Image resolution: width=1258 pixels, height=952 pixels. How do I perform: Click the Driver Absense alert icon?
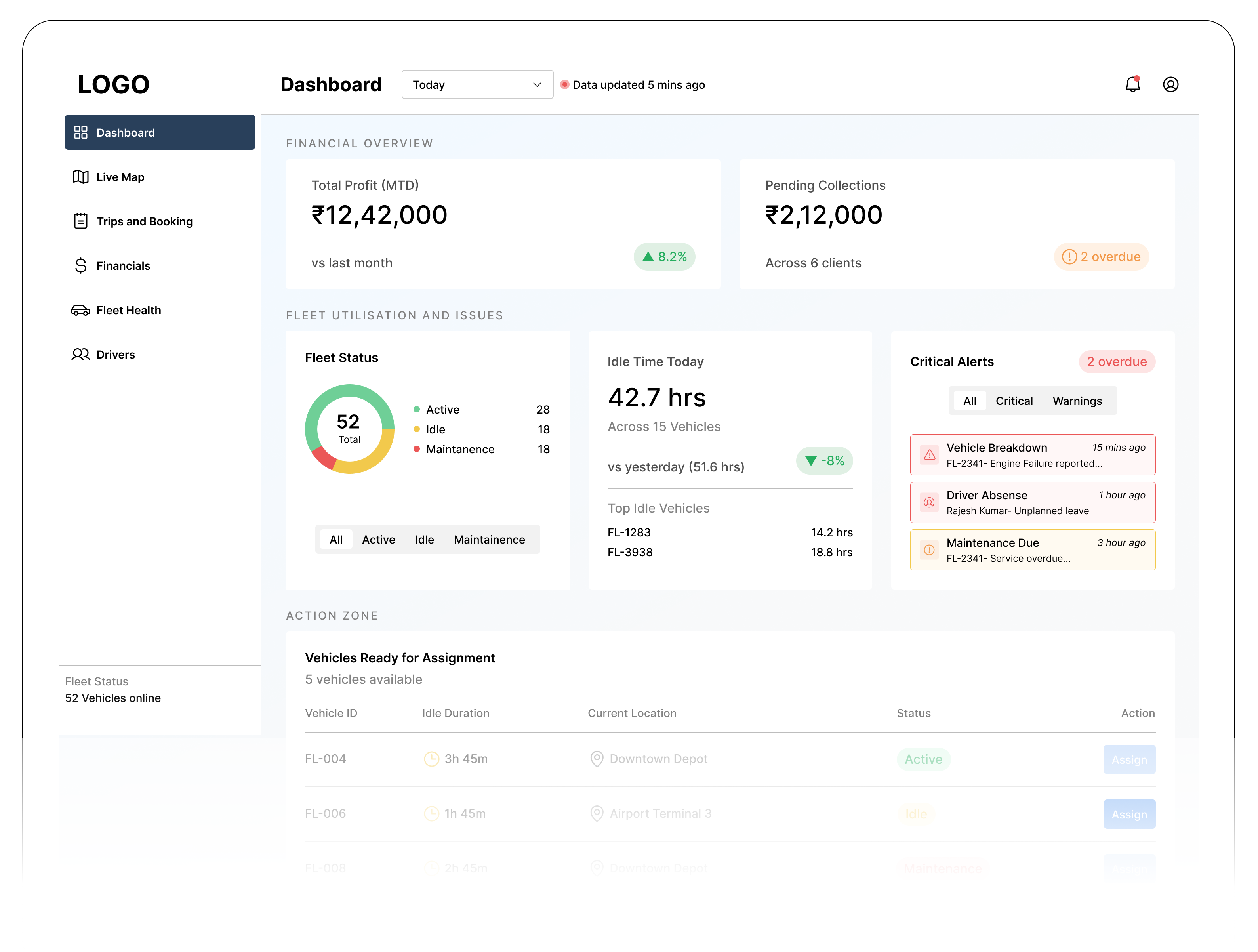[x=929, y=502]
